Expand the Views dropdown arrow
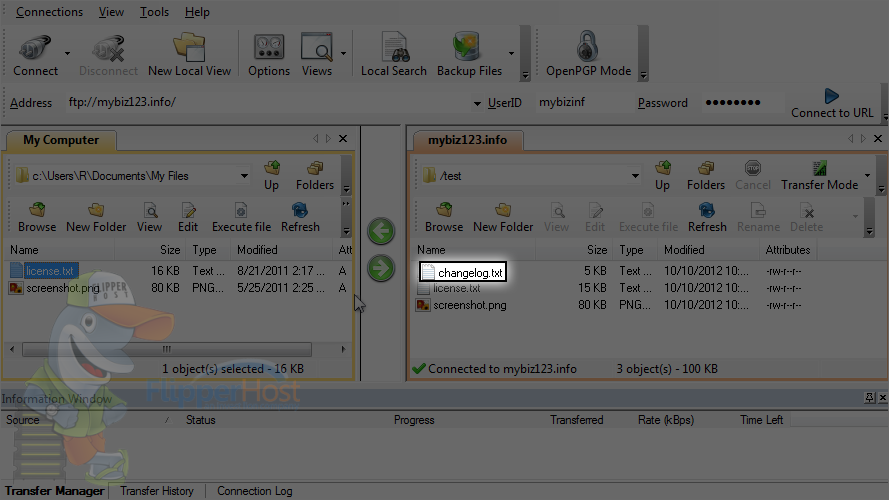The image size is (889, 500). coord(343,53)
